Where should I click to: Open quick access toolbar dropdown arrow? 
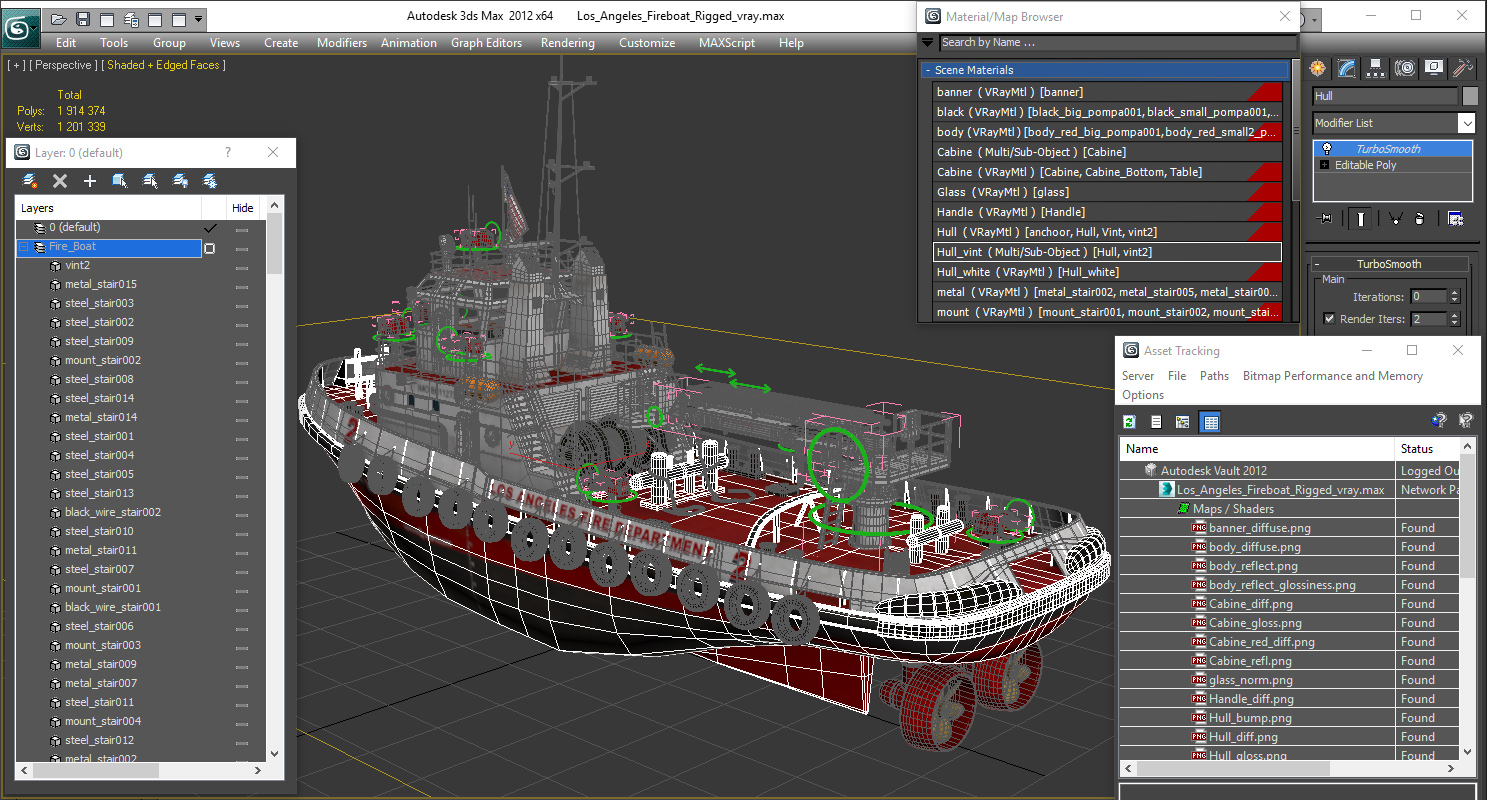199,19
